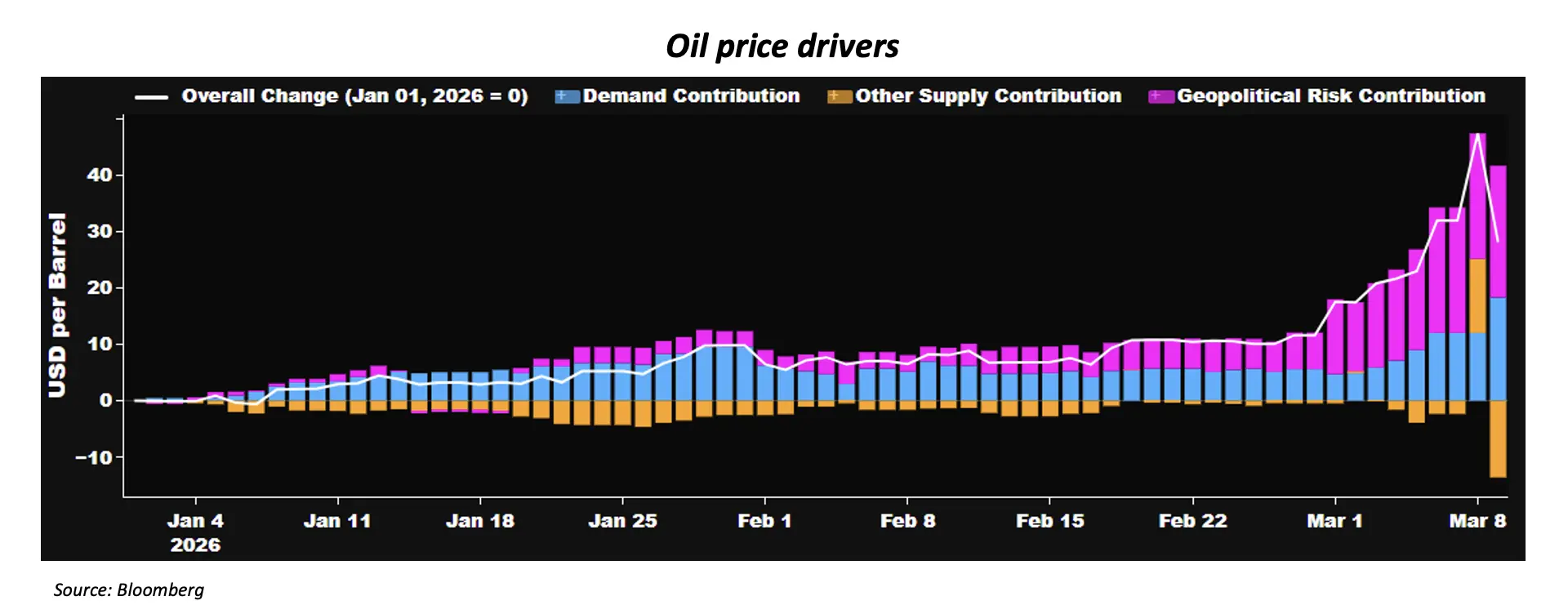
Task: Toggle the Other Supply Contribution legend label
Action: coord(988,96)
